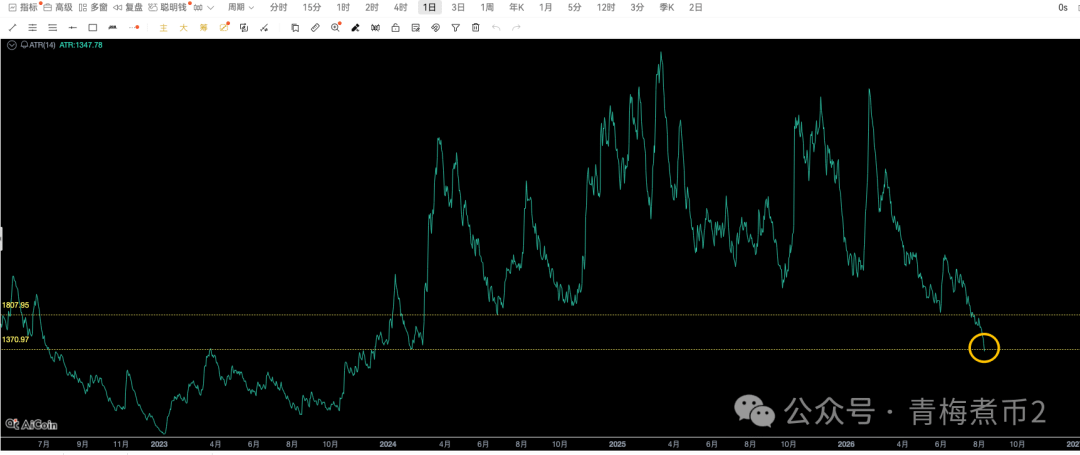
Task: Open the 复盘 replay mode
Action: 127,8
